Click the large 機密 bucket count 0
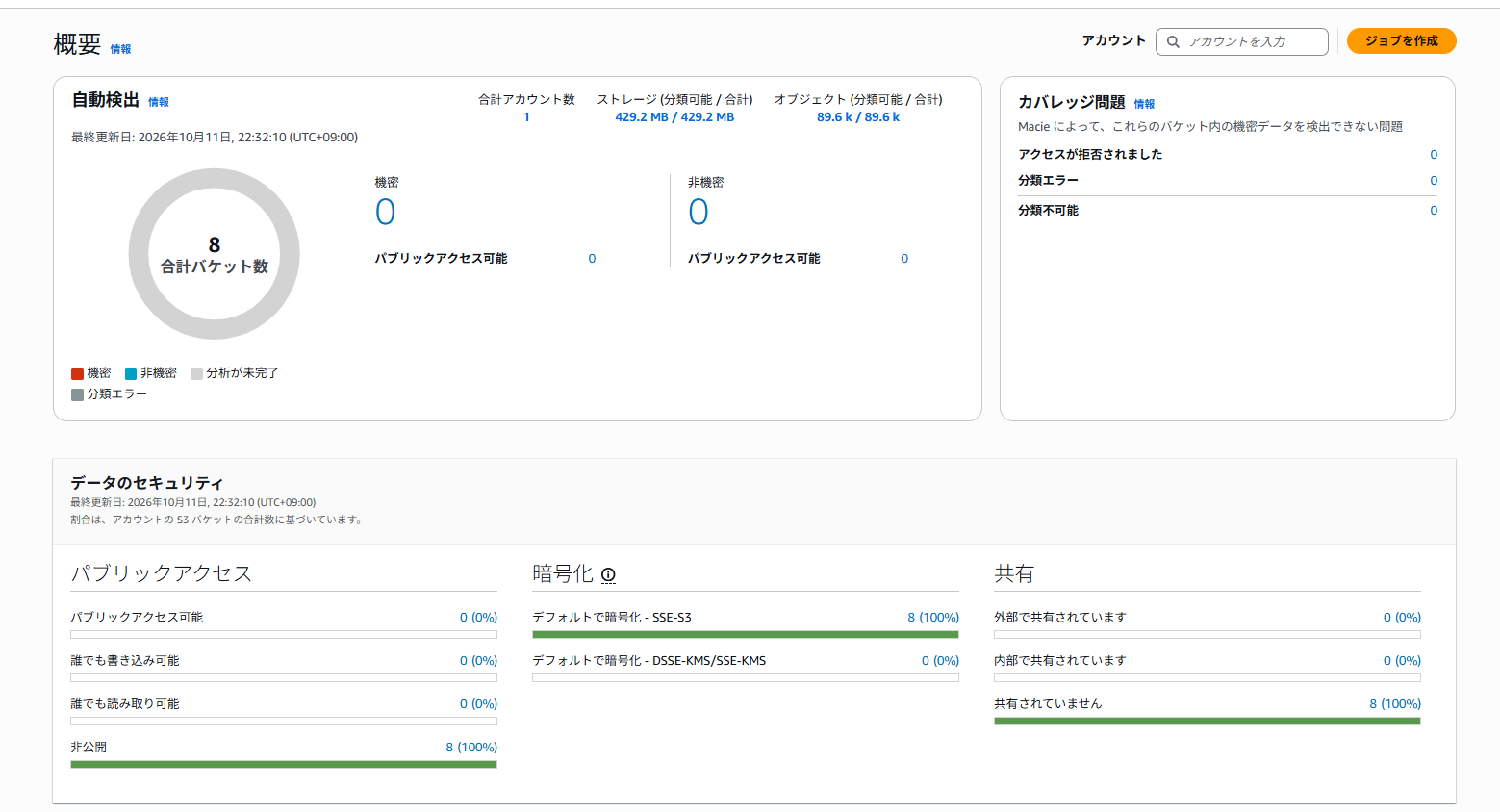Screen dimensions: 1500x812 pyautogui.click(x=385, y=212)
